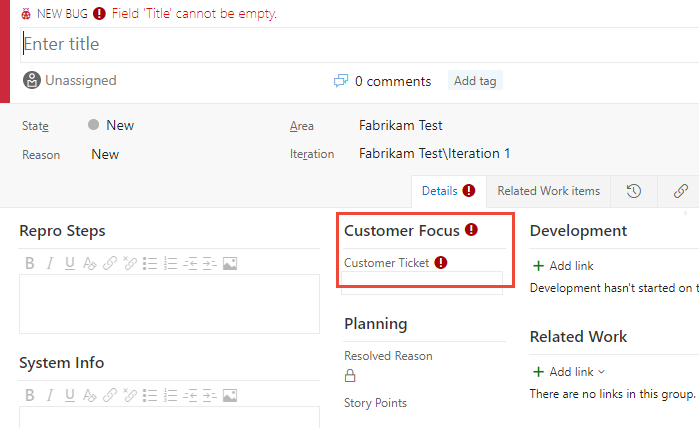Insert numbered list in Repro Steps
The width and height of the screenshot is (699, 428).
pos(170,264)
